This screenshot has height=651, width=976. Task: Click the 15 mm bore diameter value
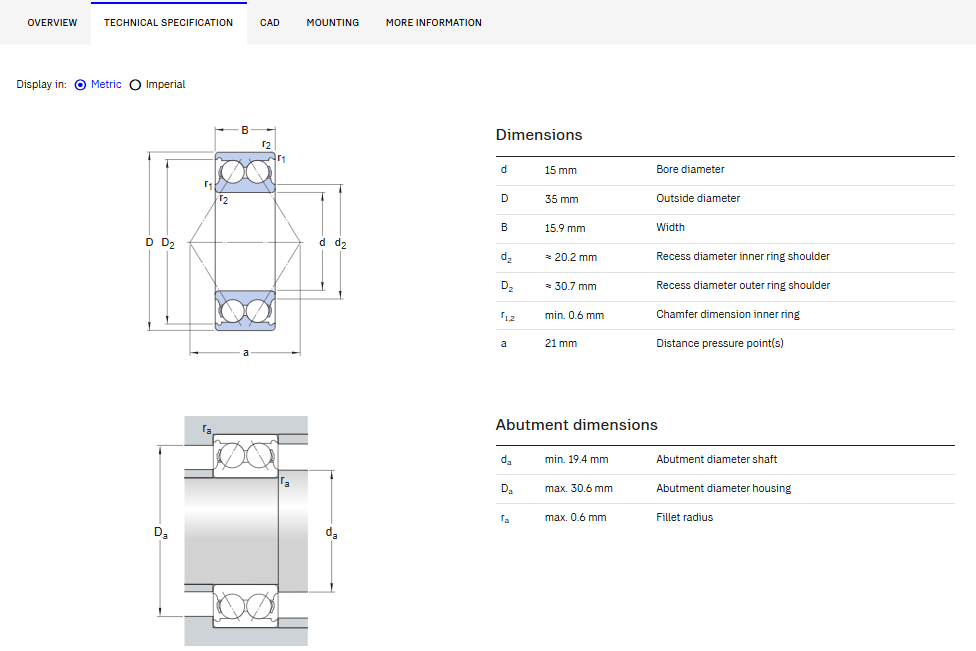click(x=560, y=170)
